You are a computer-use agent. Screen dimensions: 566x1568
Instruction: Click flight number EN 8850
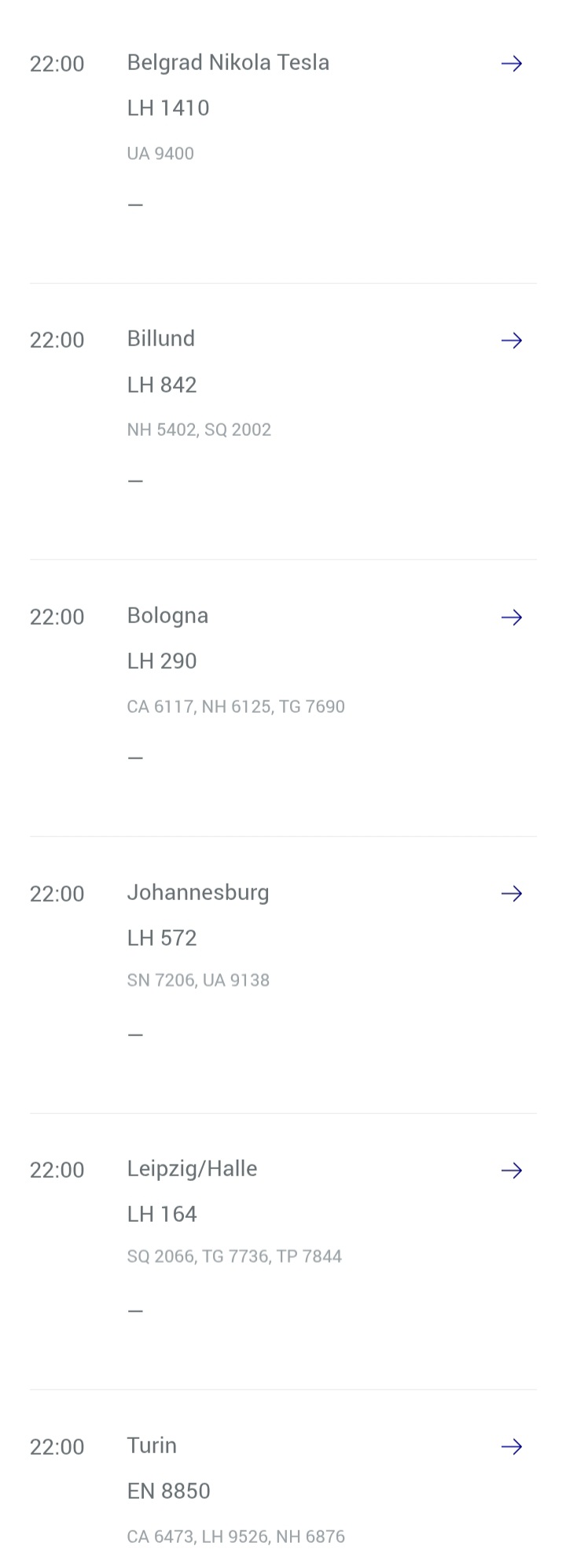(168, 1491)
